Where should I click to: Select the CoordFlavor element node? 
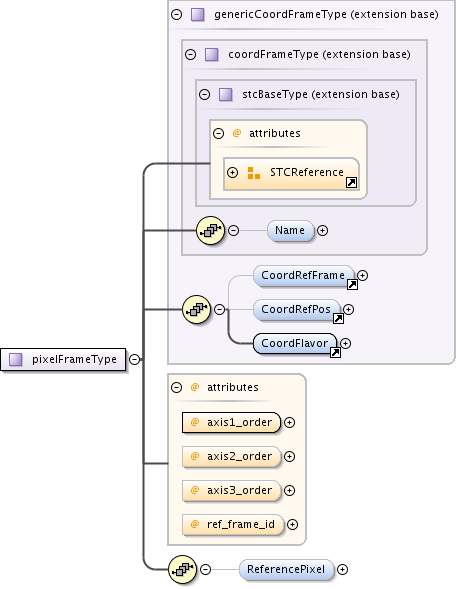[295, 344]
